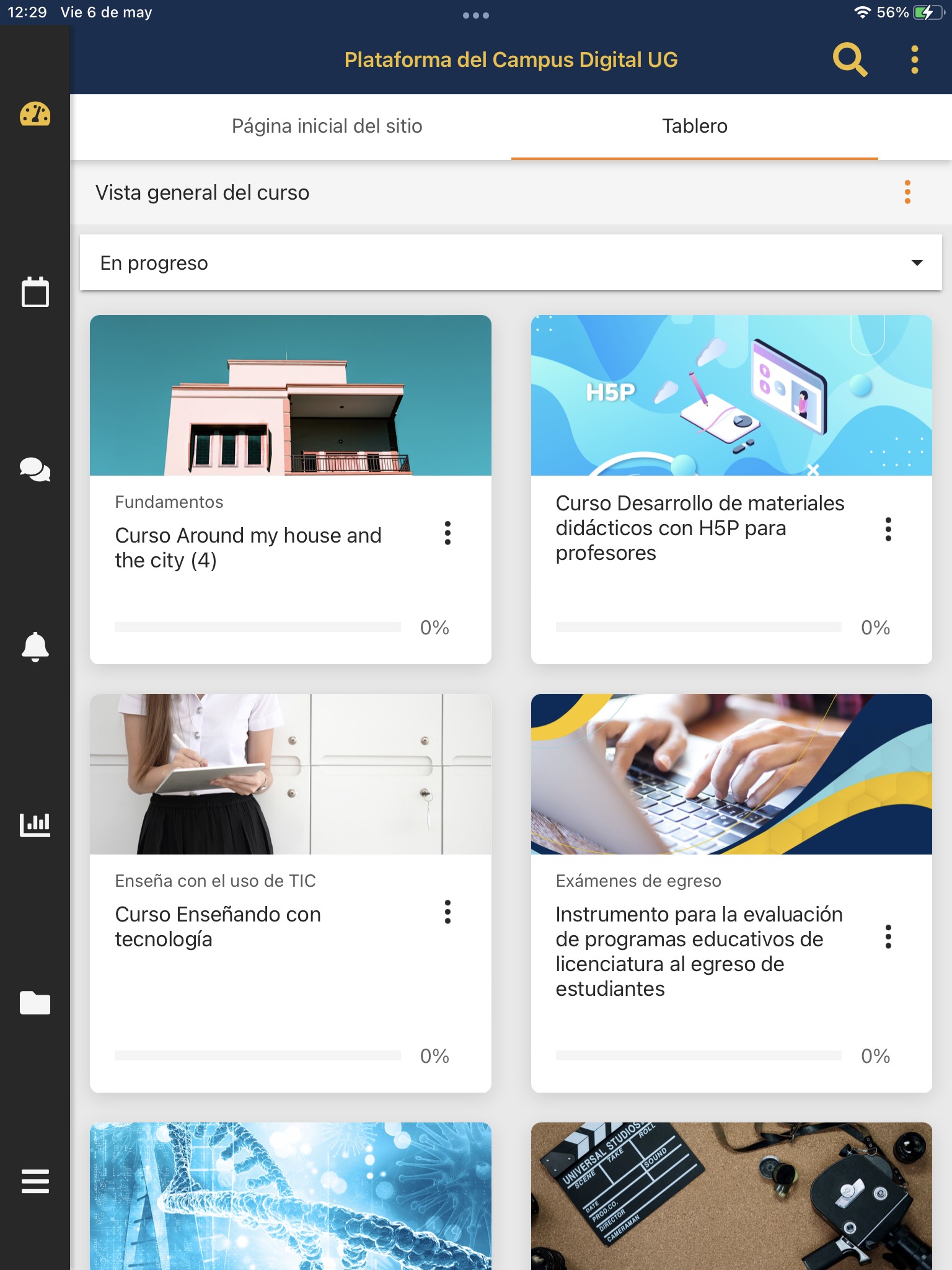The image size is (952, 1270).
Task: Open notifications bell icon
Action: [35, 647]
